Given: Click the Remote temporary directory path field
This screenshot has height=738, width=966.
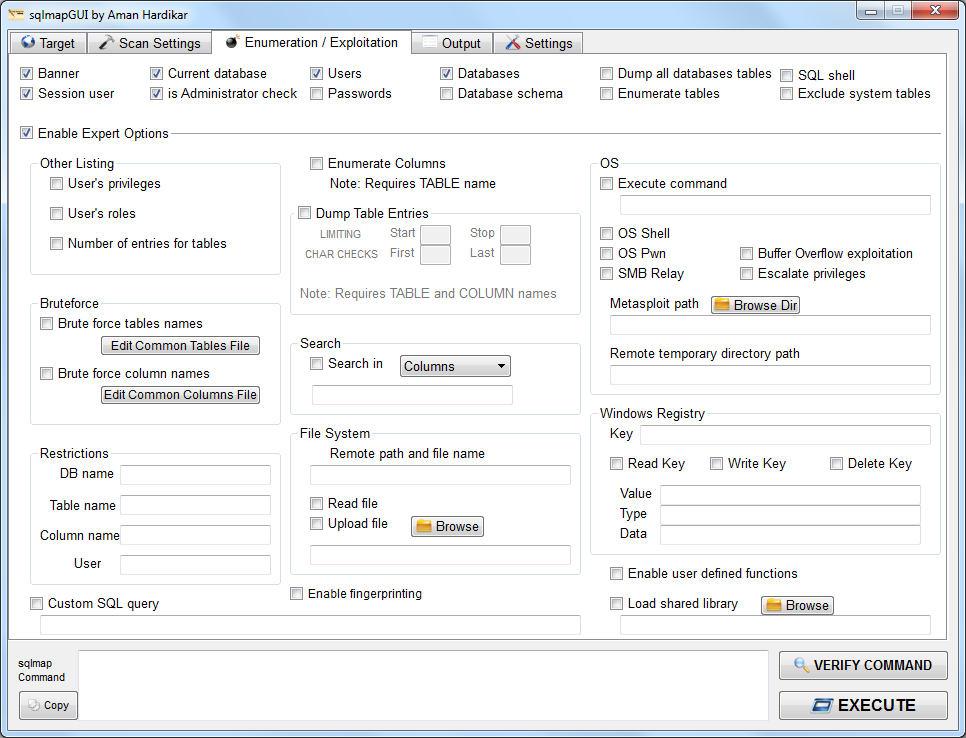Looking at the screenshot, I should 770,375.
